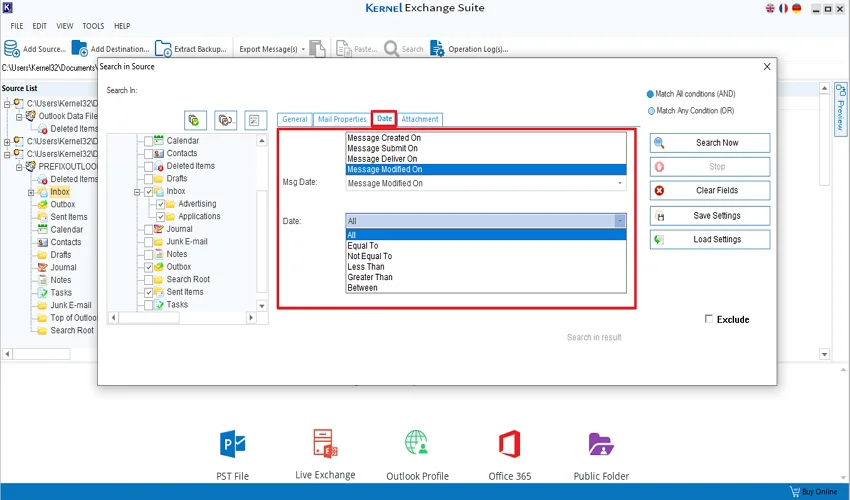This screenshot has width=850, height=500.
Task: Uncheck the Advertising subfolder checkbox
Action: pyautogui.click(x=160, y=204)
